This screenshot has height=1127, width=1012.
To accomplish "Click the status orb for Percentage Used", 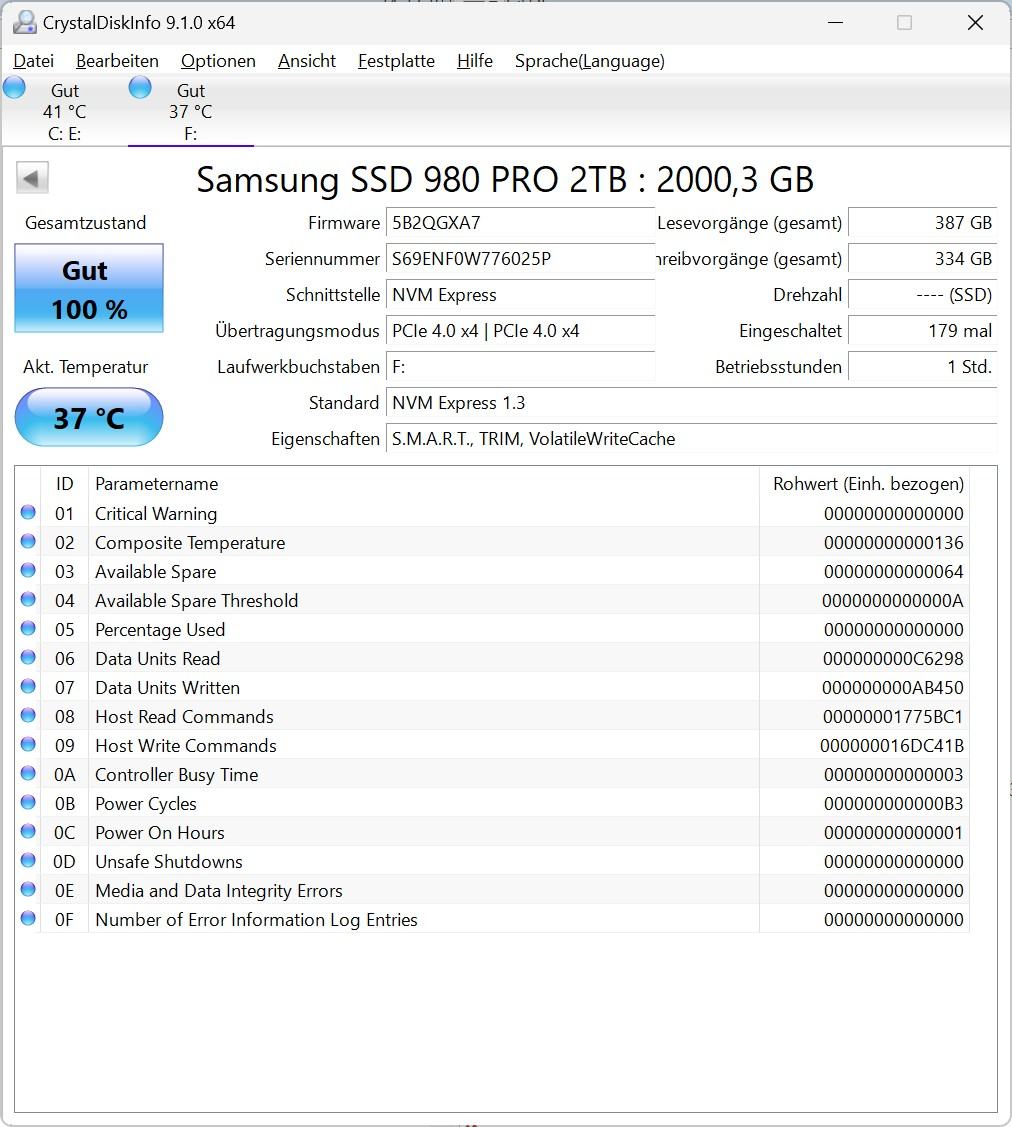I will pos(28,627).
